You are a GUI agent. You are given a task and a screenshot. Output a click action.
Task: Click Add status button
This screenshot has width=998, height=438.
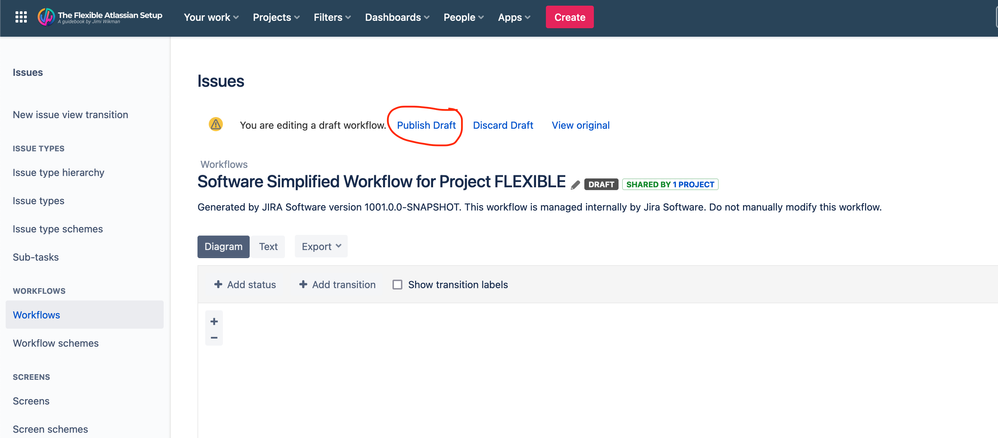coord(245,285)
